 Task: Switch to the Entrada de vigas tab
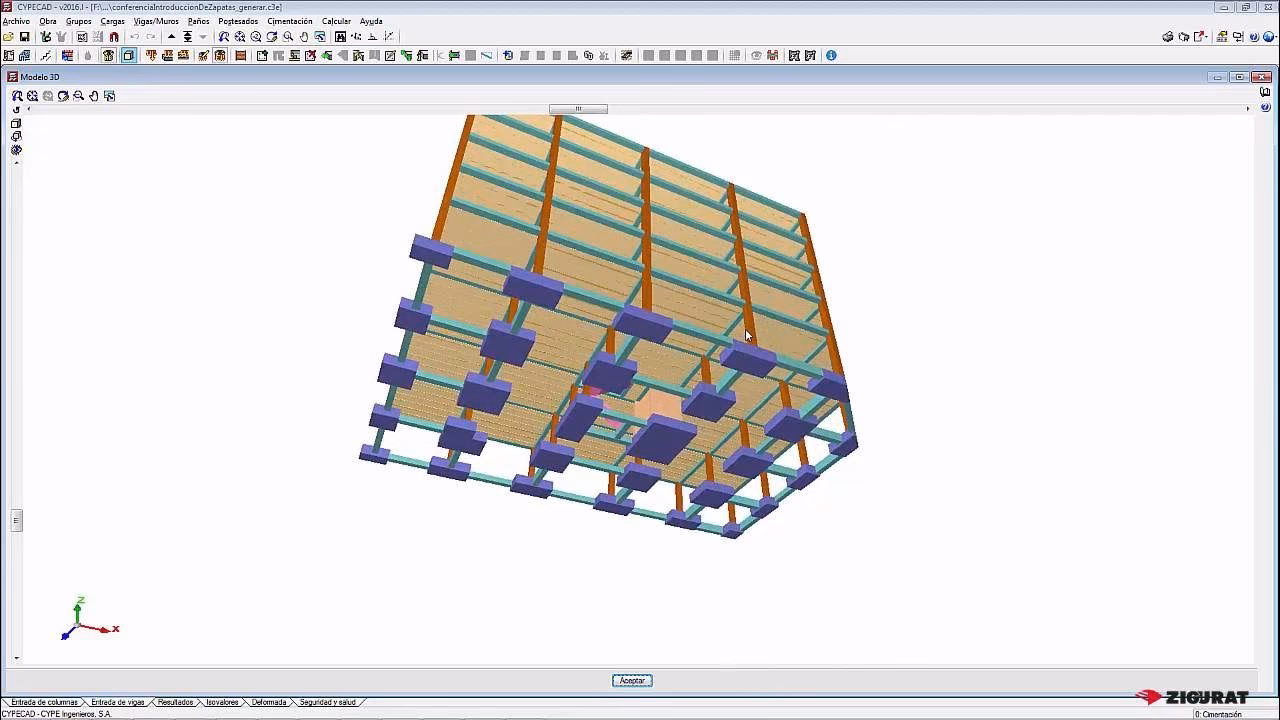click(x=117, y=702)
